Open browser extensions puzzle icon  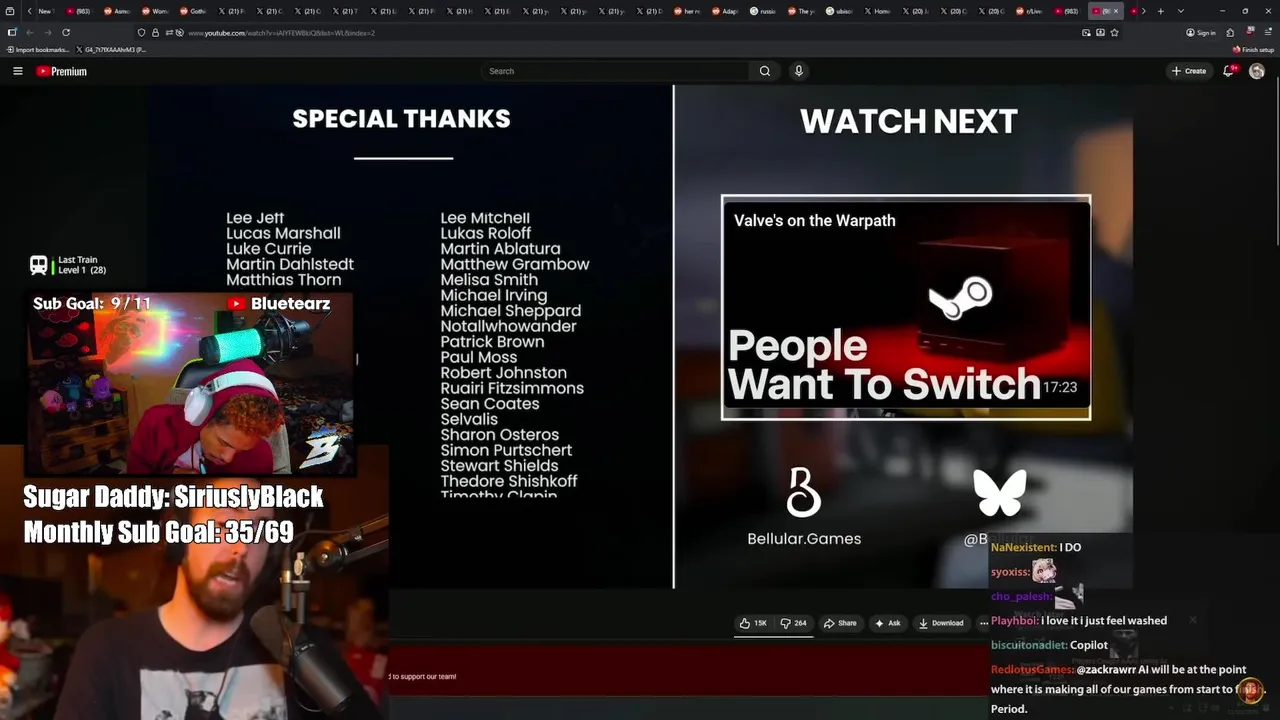tap(1230, 32)
